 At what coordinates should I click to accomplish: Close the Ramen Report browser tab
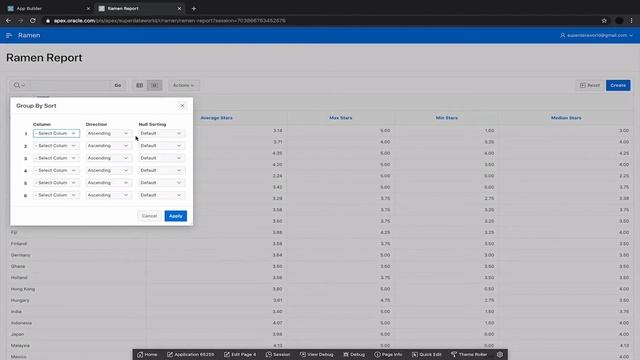pos(179,9)
